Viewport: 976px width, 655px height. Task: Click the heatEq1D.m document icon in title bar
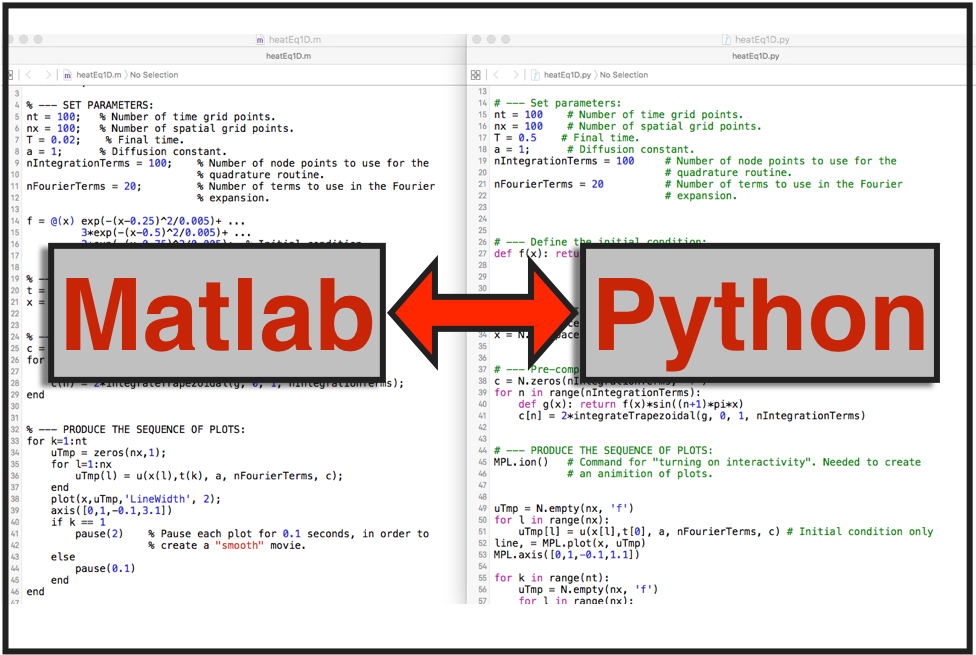260,39
